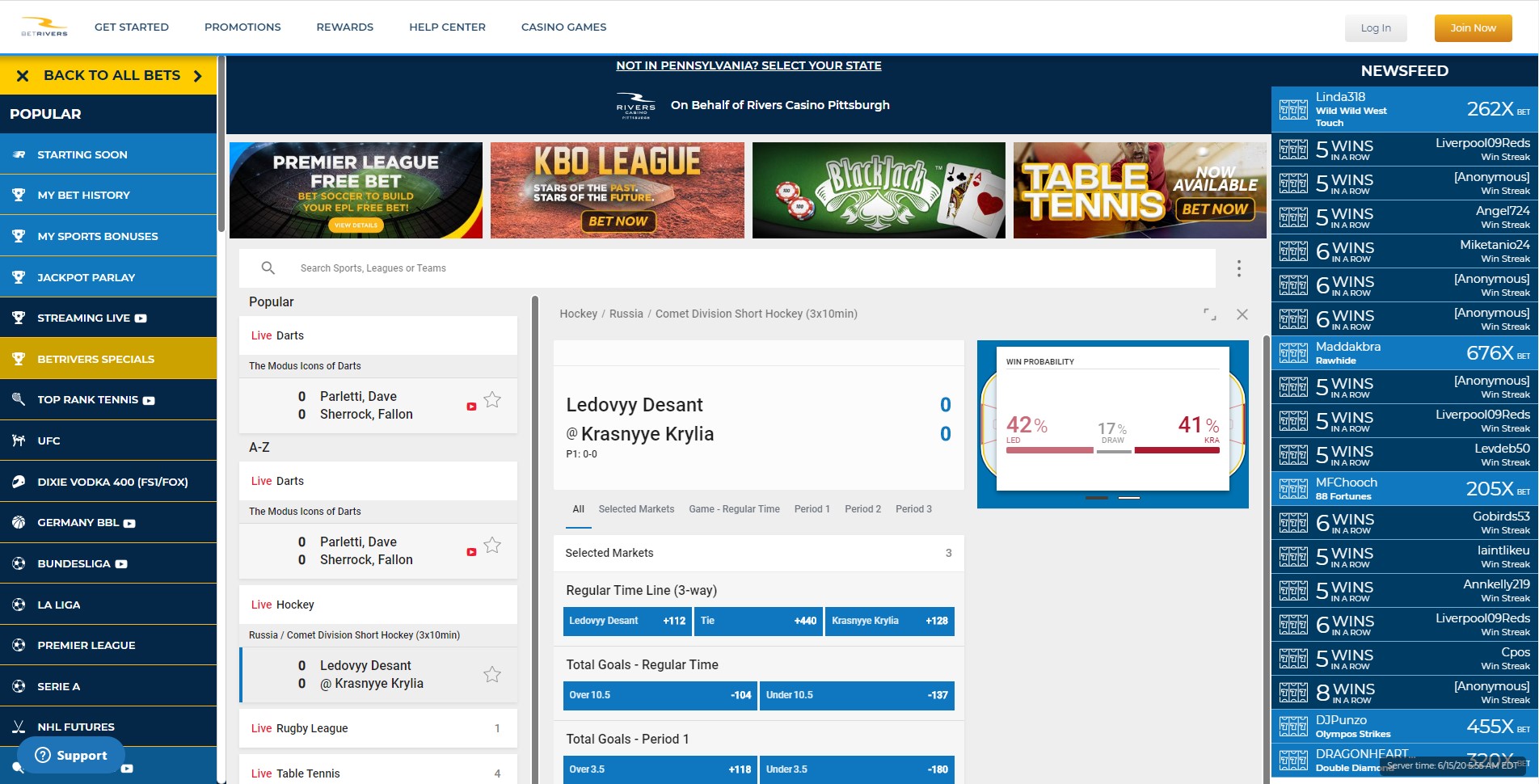Switch to Selected Markets tab
Viewport: 1539px width, 784px height.
[636, 509]
